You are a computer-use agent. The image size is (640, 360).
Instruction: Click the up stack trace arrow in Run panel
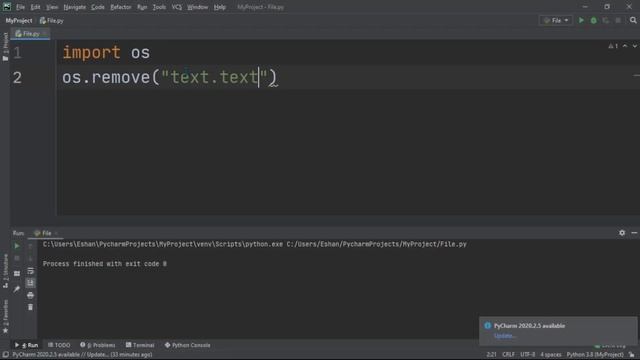[x=30, y=246]
